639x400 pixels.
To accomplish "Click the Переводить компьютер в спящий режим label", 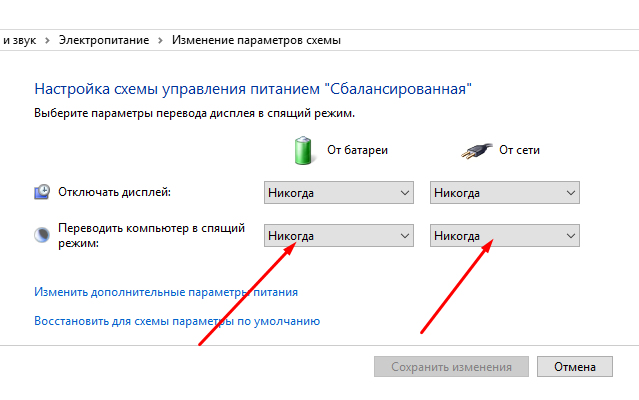I will pos(152,235).
